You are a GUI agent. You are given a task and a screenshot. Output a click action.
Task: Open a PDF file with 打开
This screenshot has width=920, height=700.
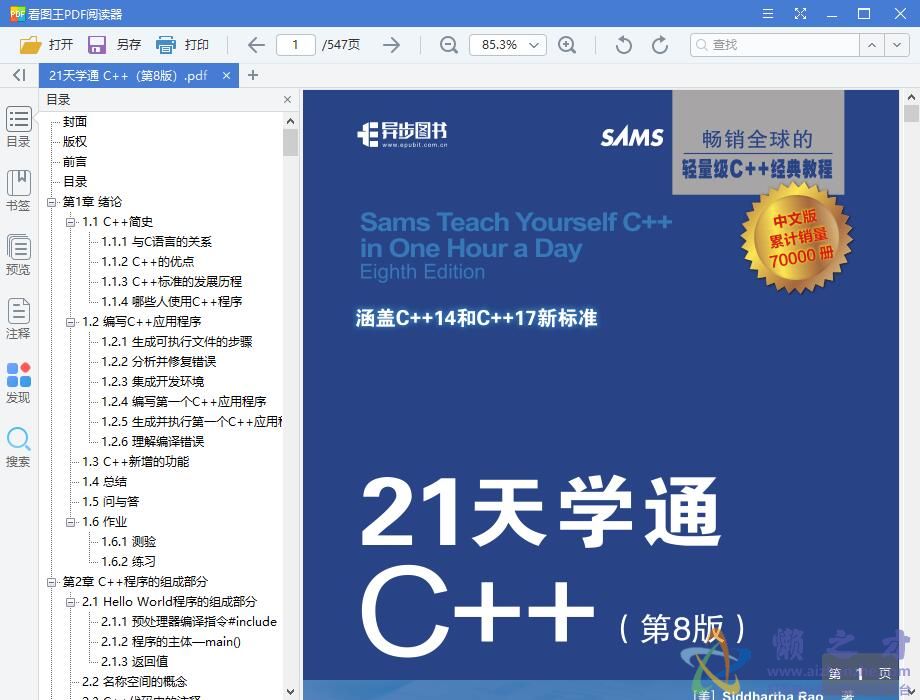pyautogui.click(x=46, y=45)
